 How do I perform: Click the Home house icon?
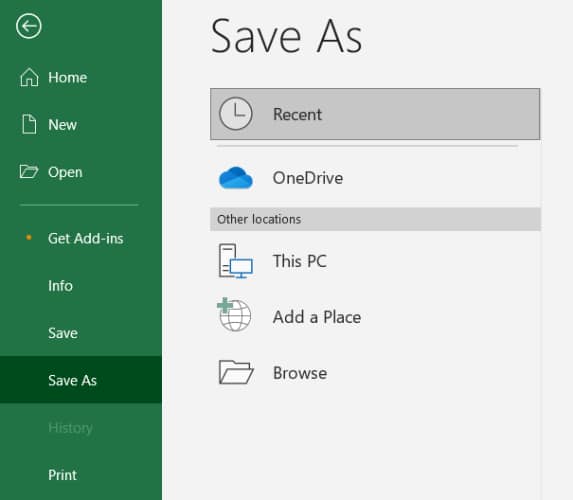click(29, 77)
